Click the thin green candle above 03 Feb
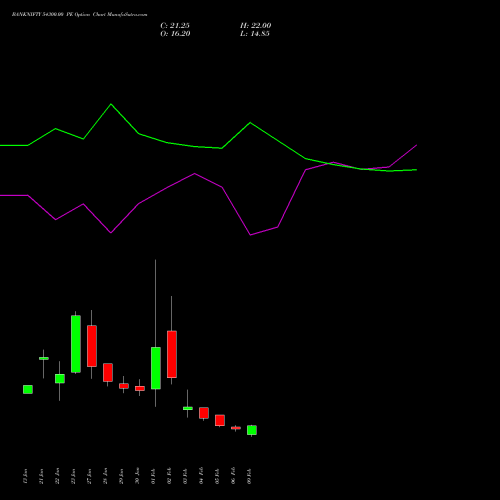This screenshot has height=500, width=500. tap(188, 408)
